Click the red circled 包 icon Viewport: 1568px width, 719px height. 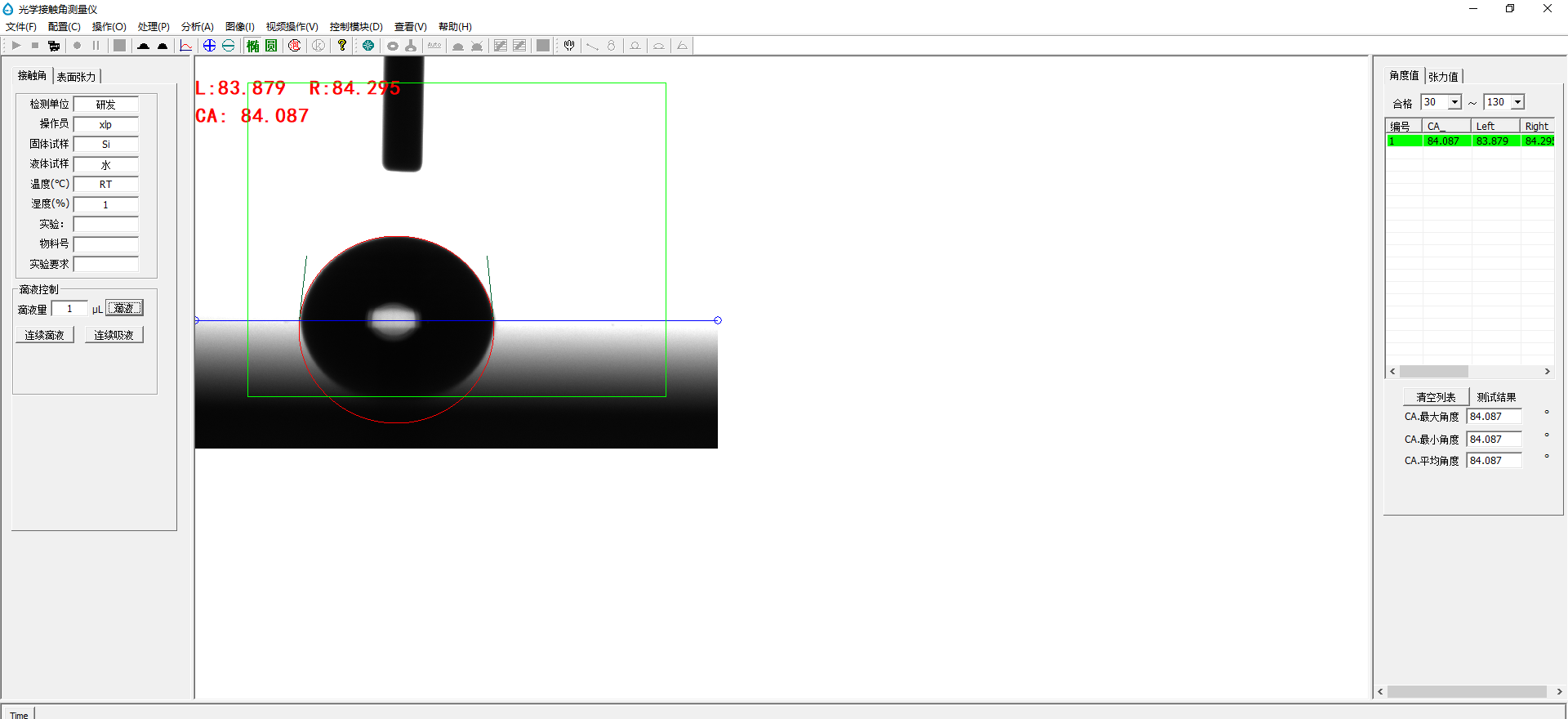pyautogui.click(x=295, y=46)
